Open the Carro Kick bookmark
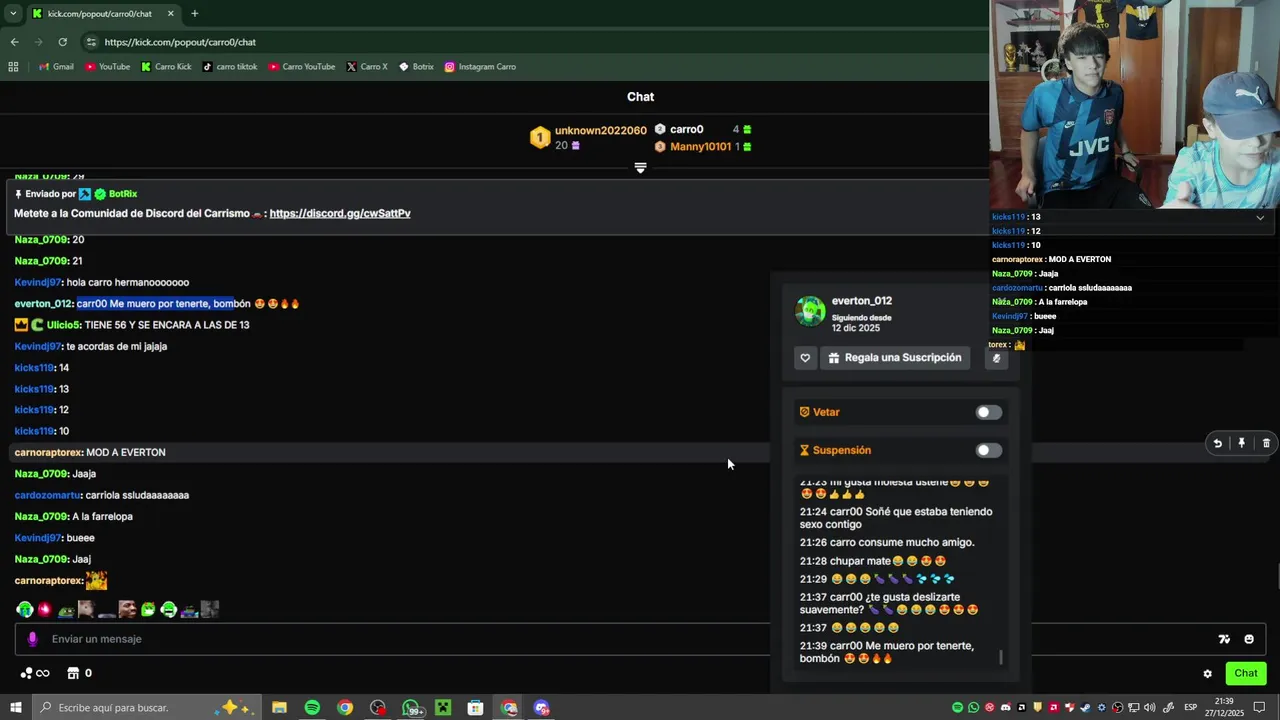This screenshot has height=720, width=1280. pos(166,67)
